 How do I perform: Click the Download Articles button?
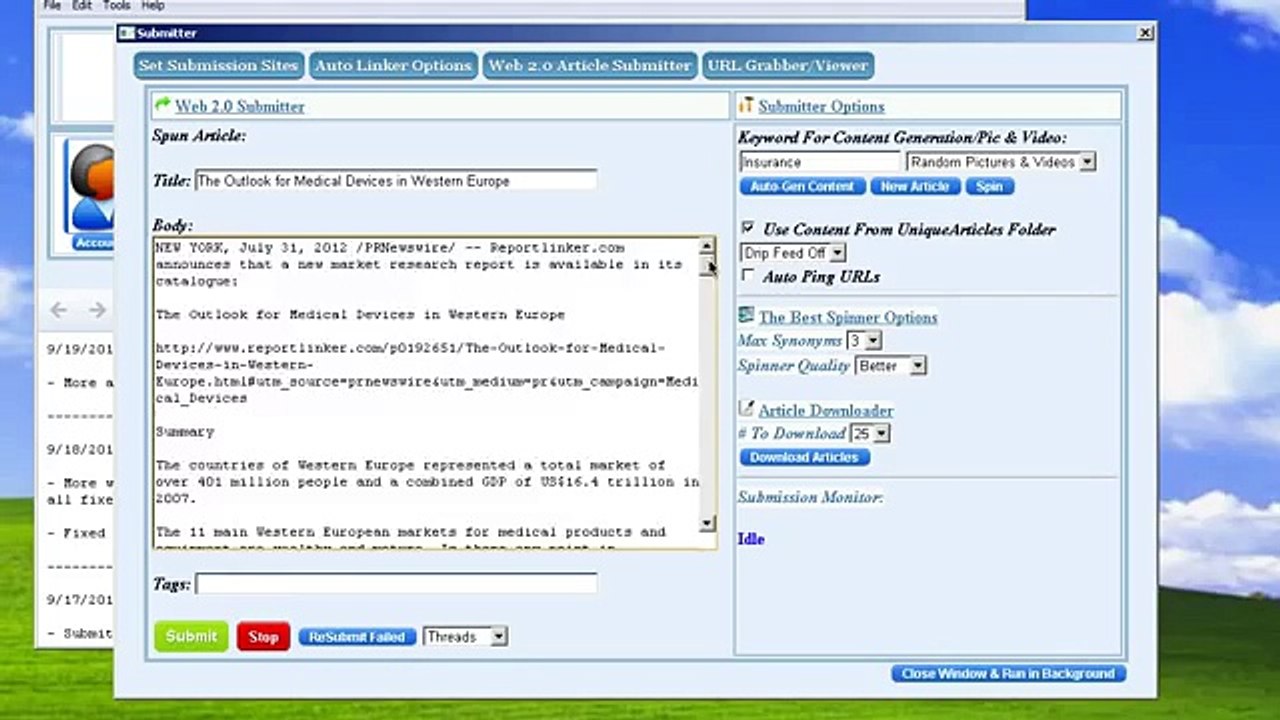(805, 457)
